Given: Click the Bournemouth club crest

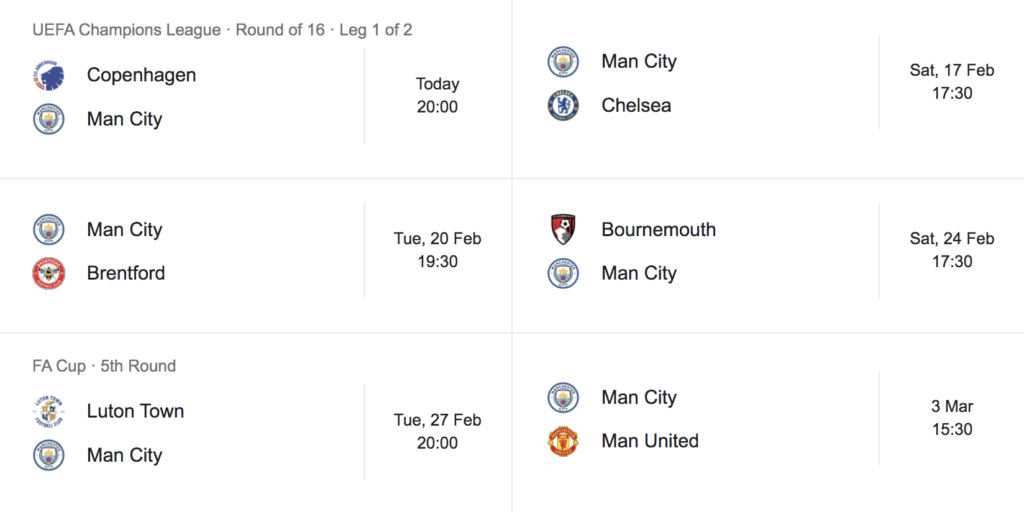Looking at the screenshot, I should (x=563, y=229).
